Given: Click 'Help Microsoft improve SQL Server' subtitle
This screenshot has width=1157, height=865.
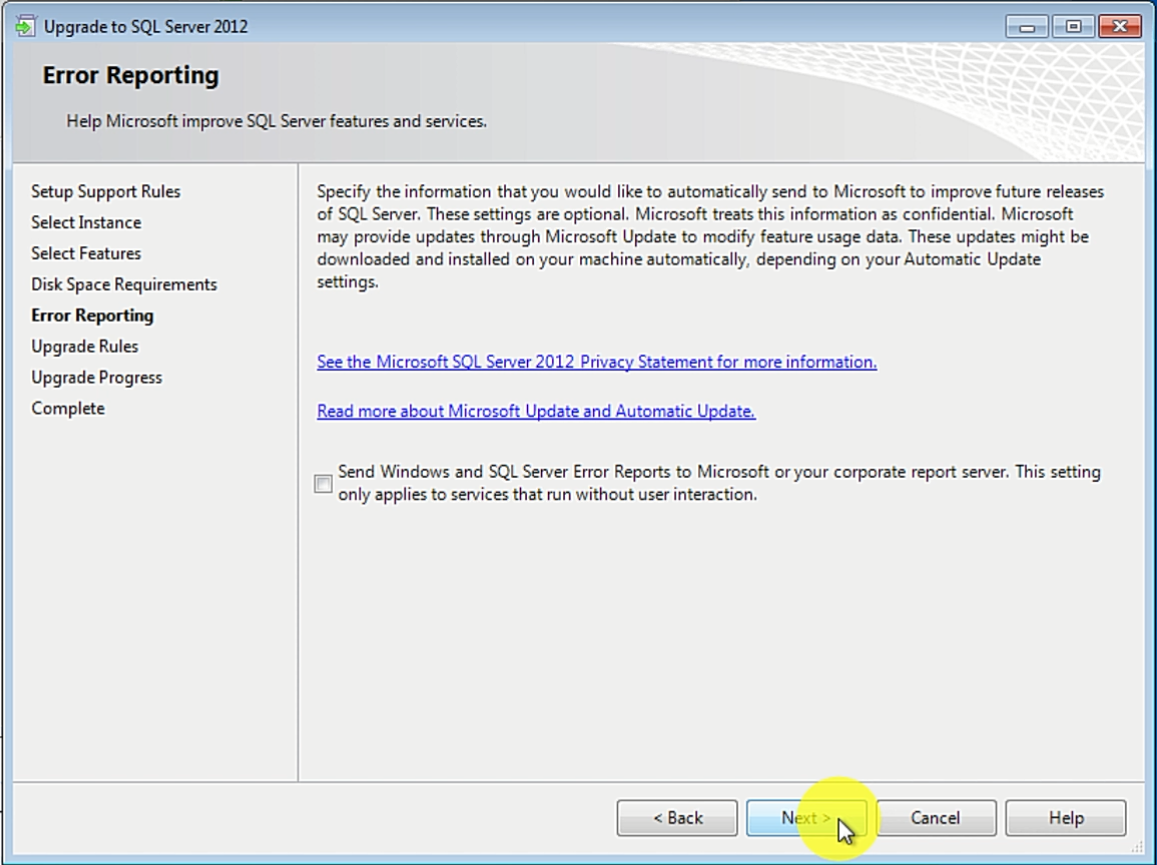Looking at the screenshot, I should 277,121.
